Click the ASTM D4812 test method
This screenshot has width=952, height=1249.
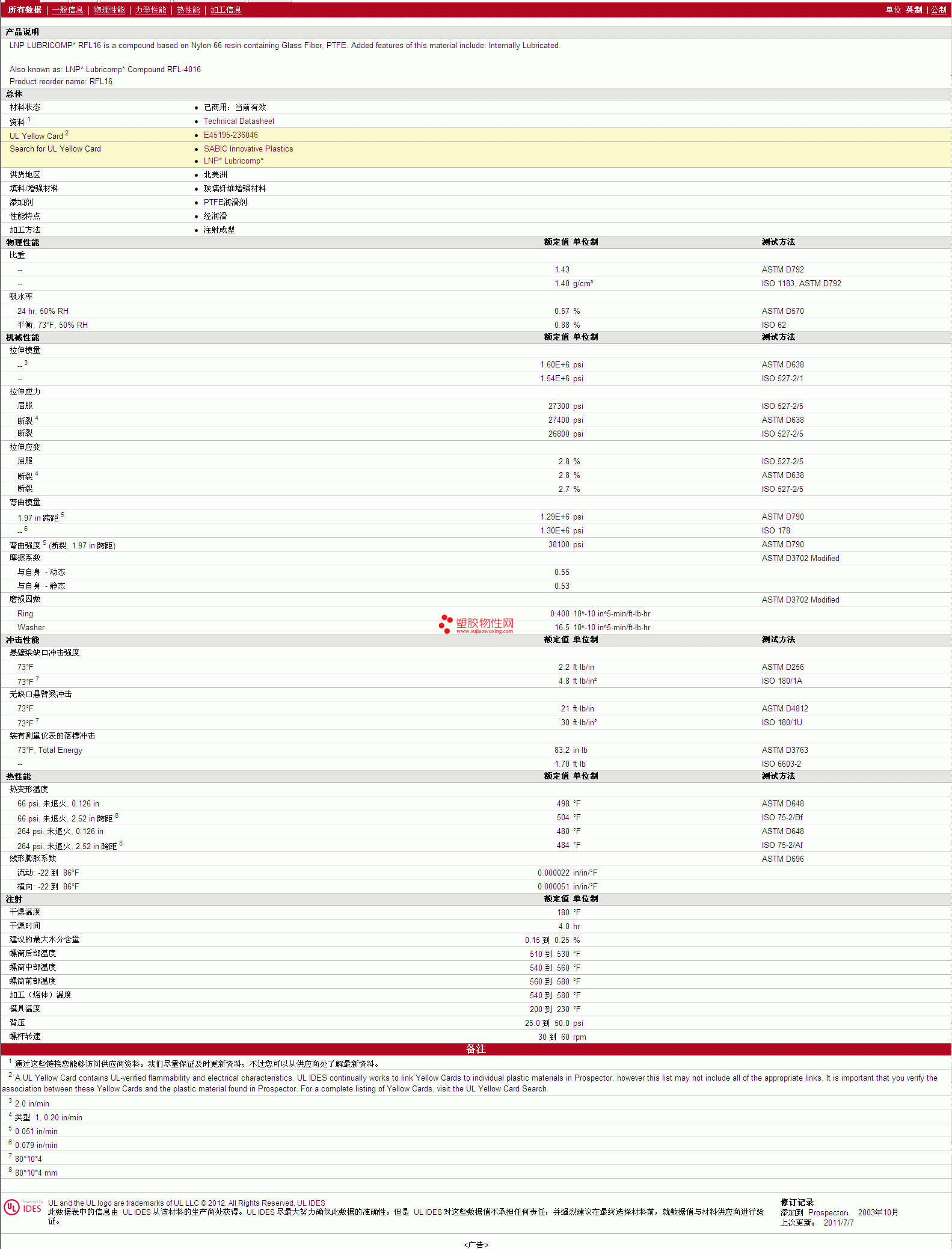(785, 709)
